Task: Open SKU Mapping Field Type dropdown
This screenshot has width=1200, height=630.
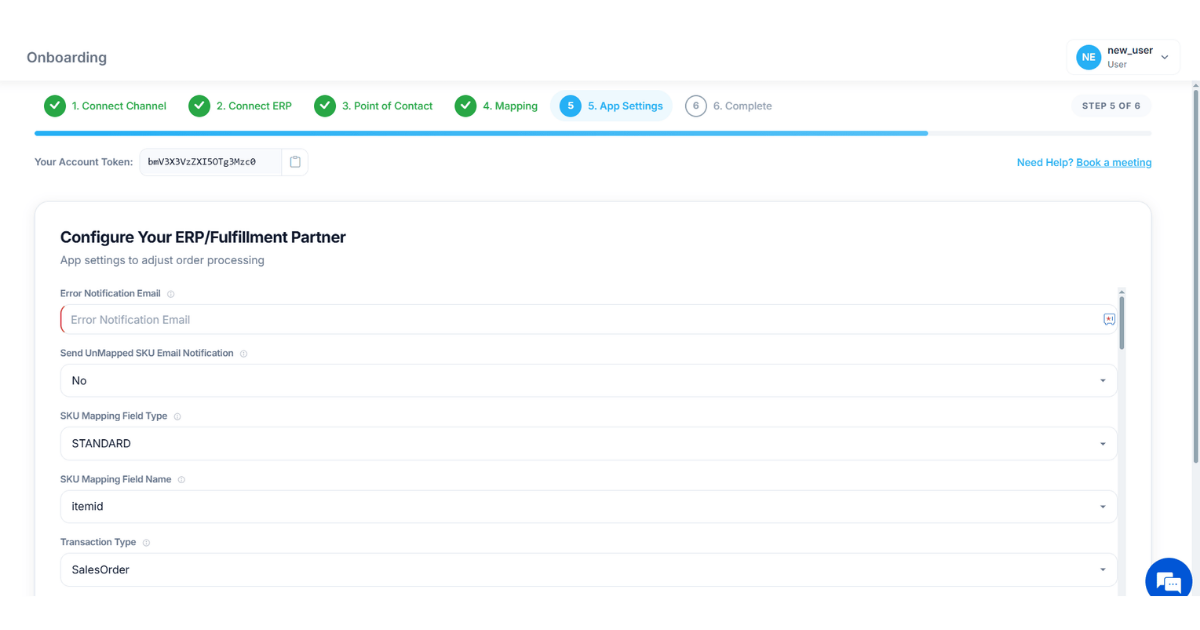Action: (589, 444)
